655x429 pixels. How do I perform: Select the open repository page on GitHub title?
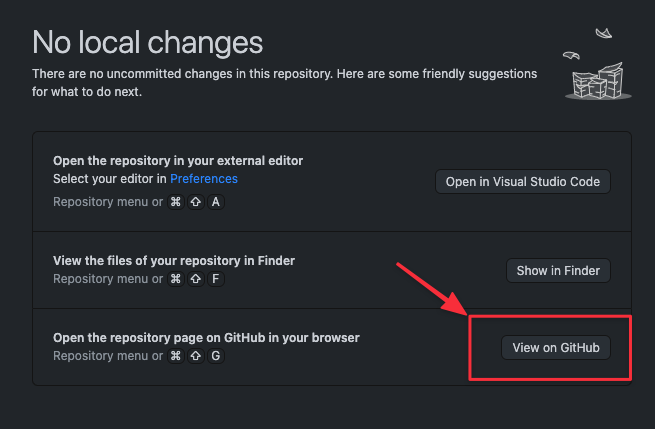coord(206,338)
